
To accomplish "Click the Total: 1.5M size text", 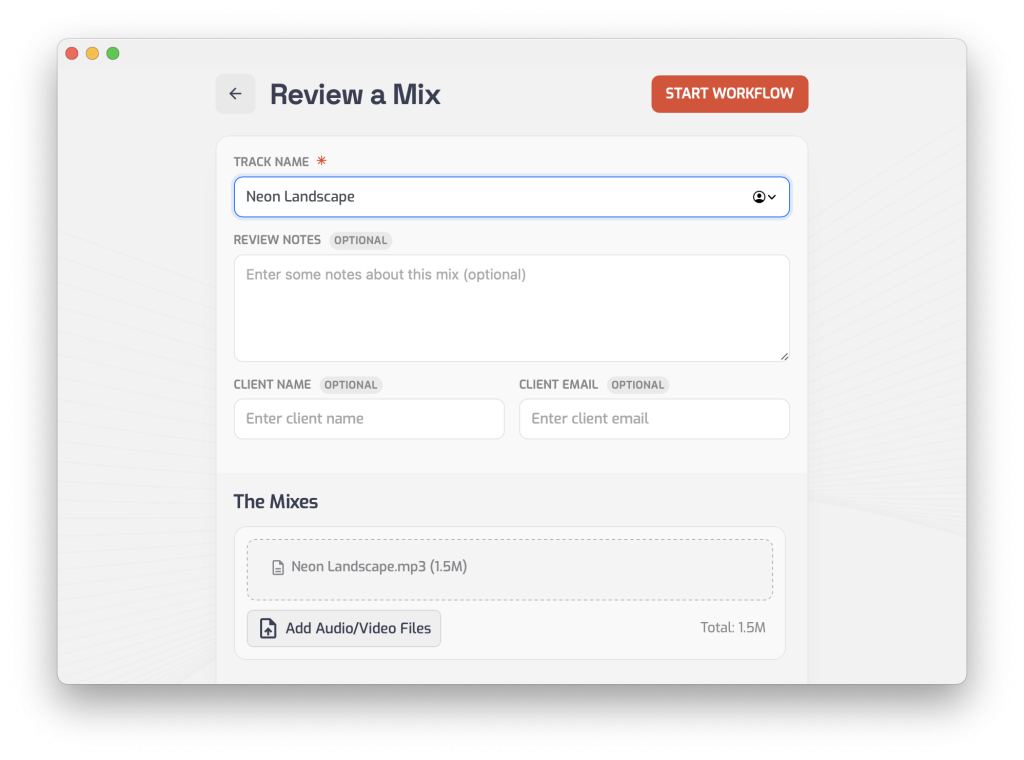I will [733, 627].
